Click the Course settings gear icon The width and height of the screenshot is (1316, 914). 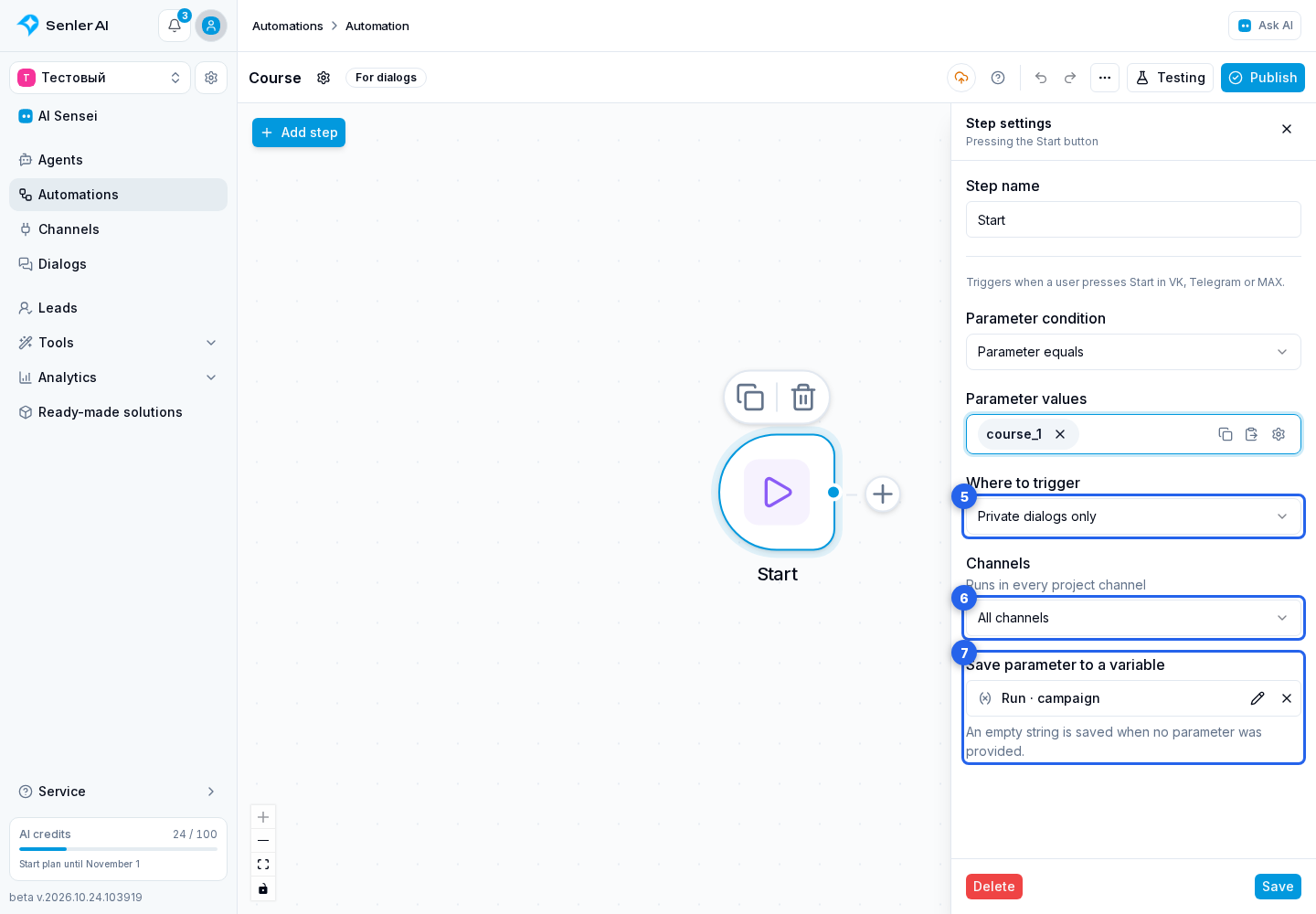coord(324,78)
